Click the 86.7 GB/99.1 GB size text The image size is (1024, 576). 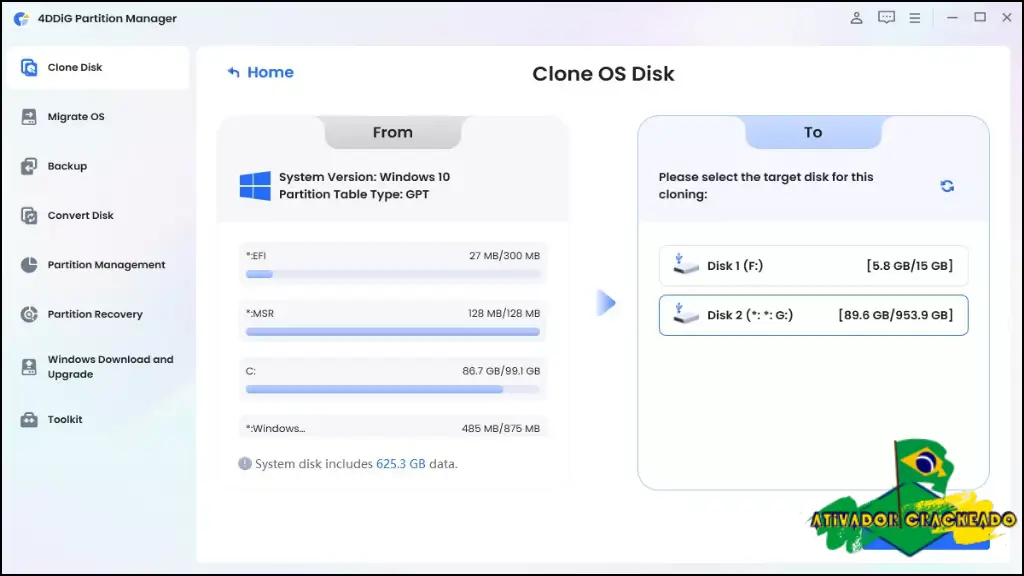point(501,371)
